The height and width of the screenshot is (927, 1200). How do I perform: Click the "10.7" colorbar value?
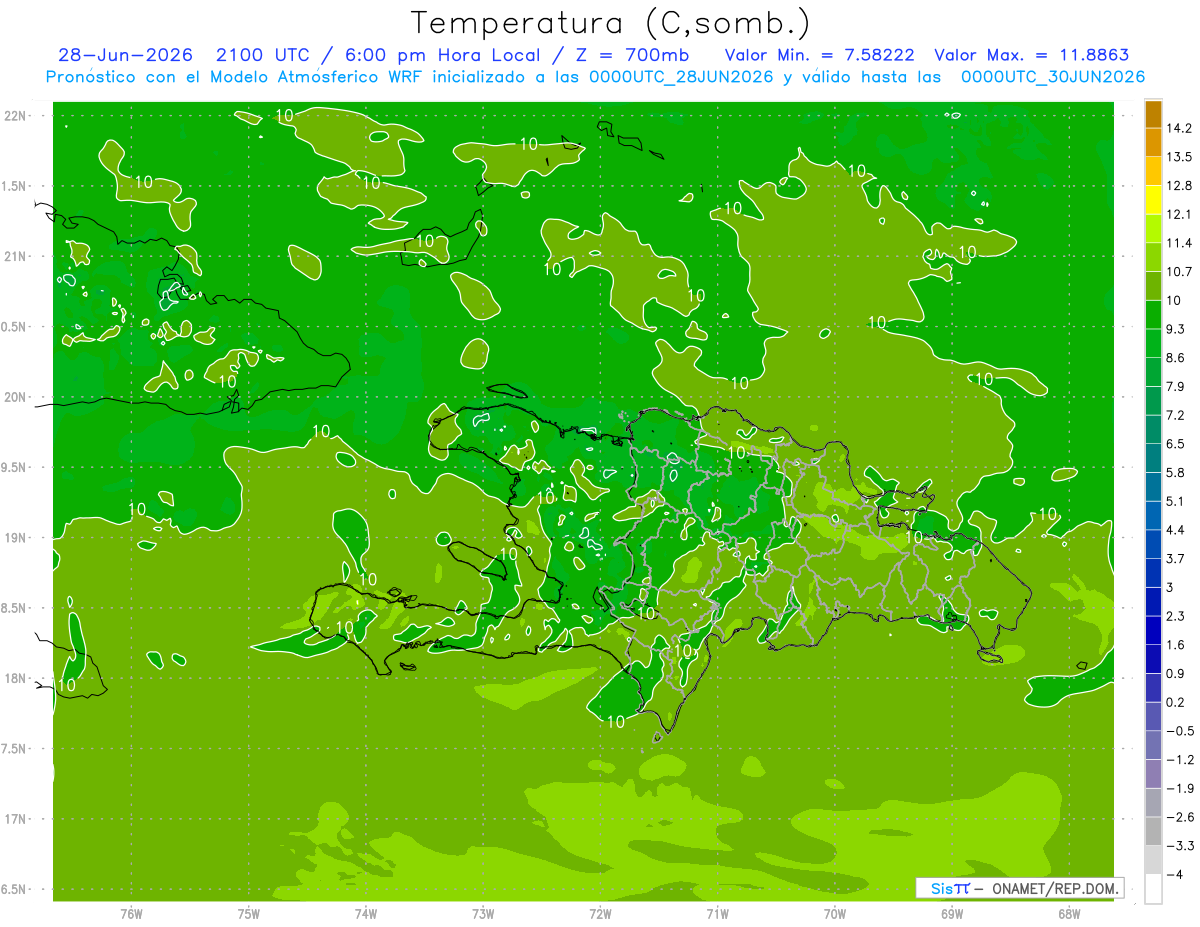(x=1179, y=272)
